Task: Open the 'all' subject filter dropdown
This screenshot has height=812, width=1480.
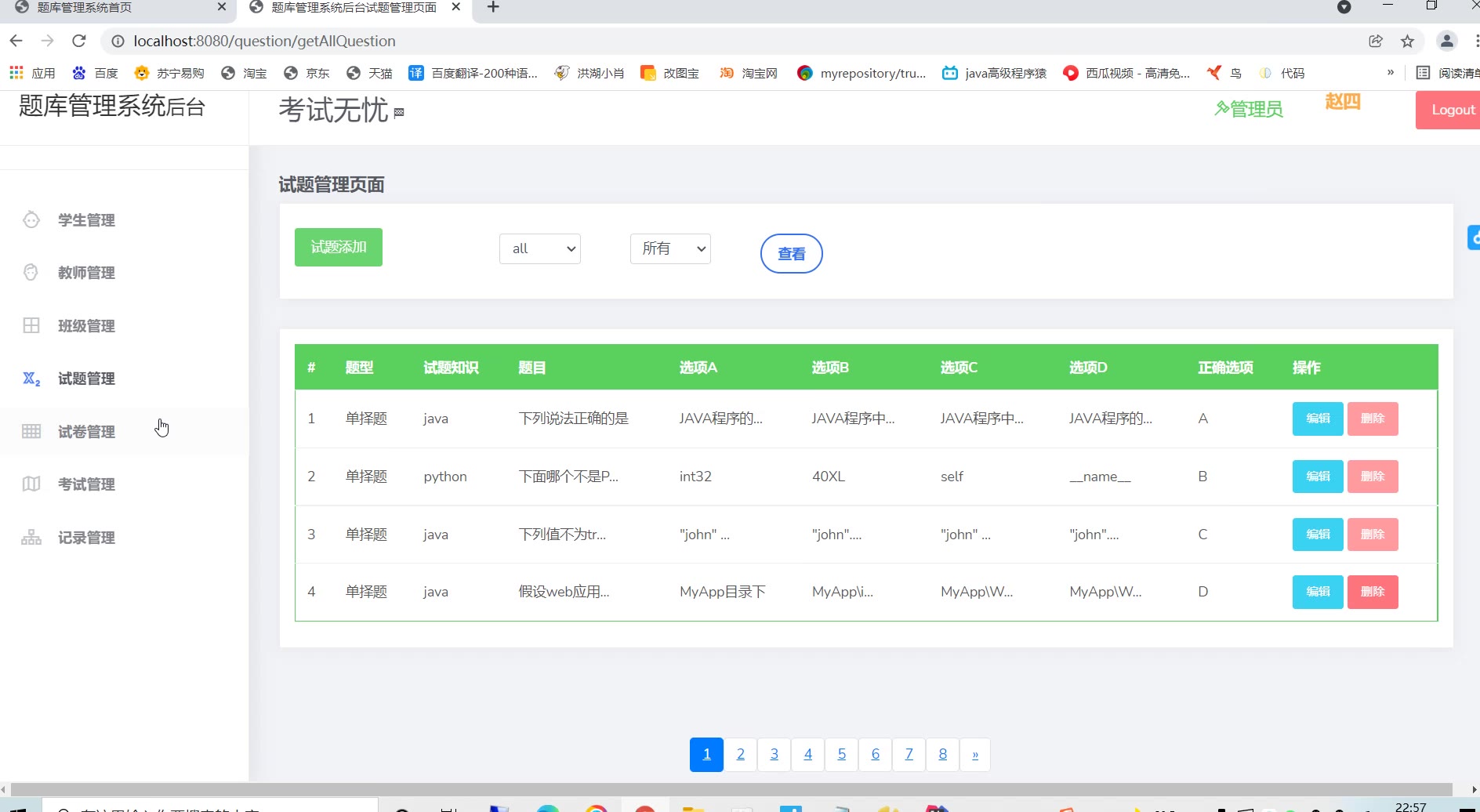Action: pos(540,248)
